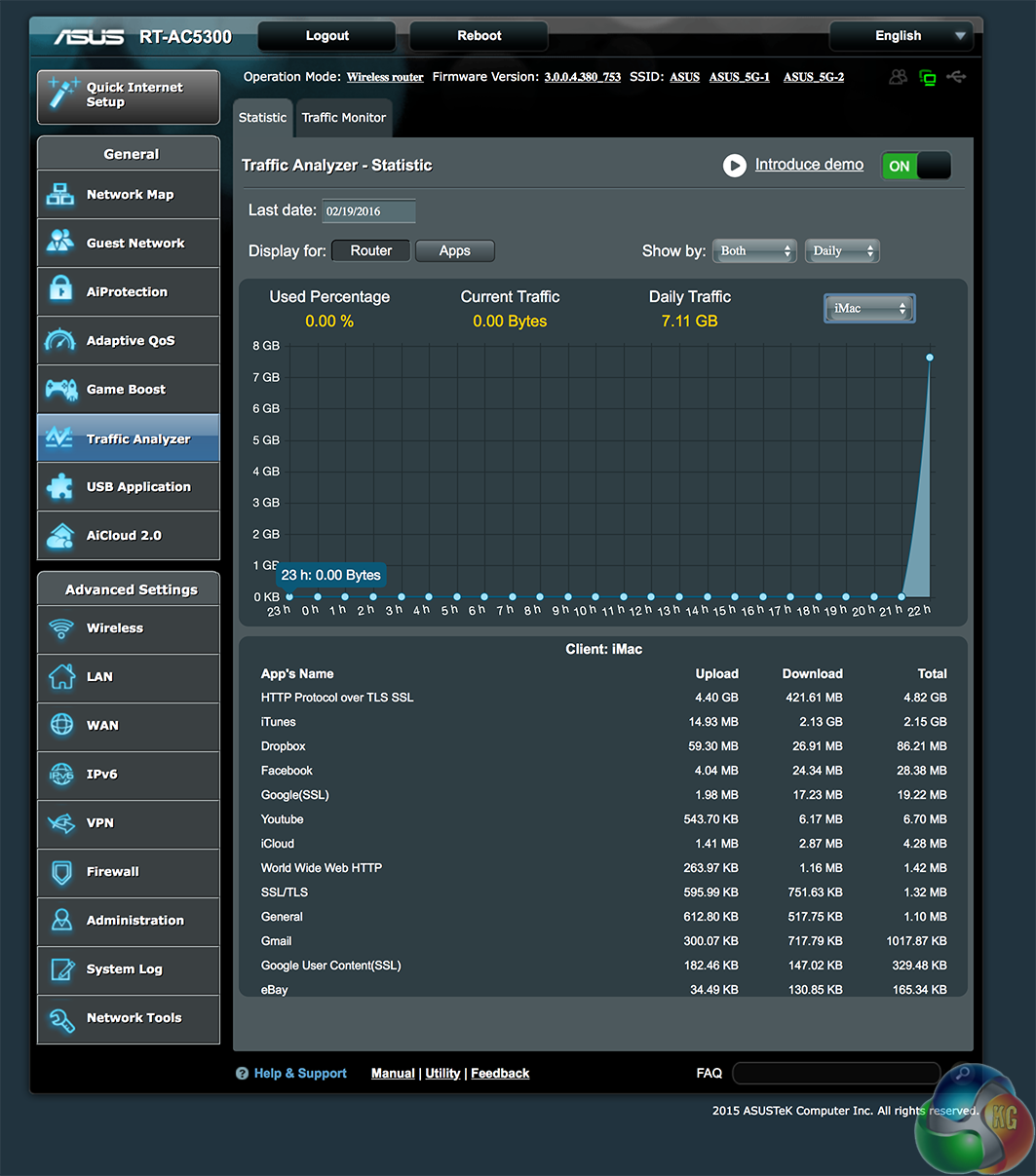This screenshot has width=1036, height=1176.
Task: Click the Wireless router operation mode link
Action: tap(385, 77)
